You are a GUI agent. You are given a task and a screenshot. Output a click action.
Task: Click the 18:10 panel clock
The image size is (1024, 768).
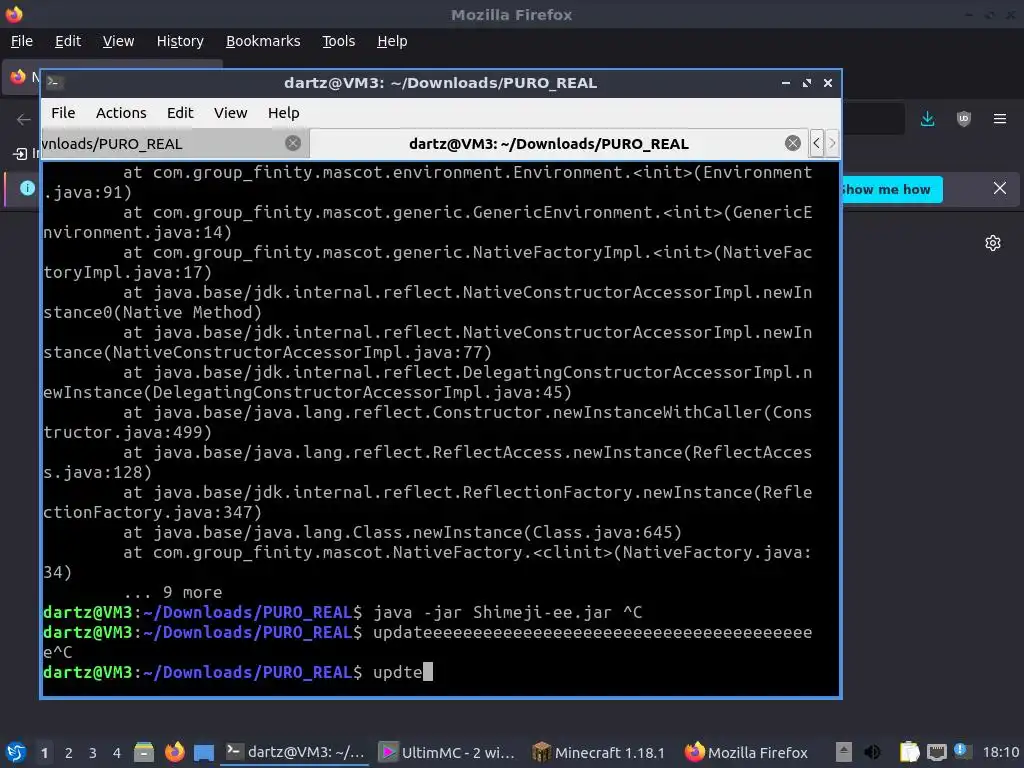tap(1000, 752)
